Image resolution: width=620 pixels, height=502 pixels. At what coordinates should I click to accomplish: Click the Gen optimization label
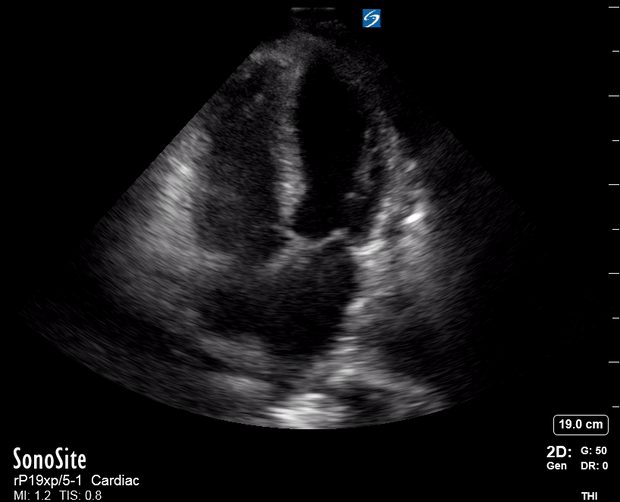click(x=556, y=466)
